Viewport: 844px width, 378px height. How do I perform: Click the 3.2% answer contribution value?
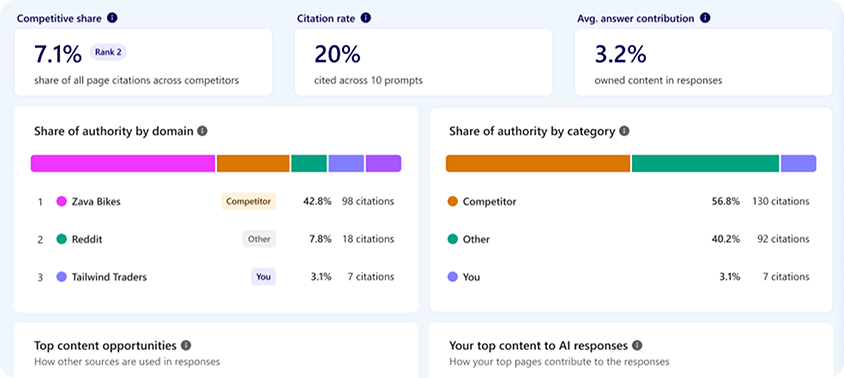(620, 53)
